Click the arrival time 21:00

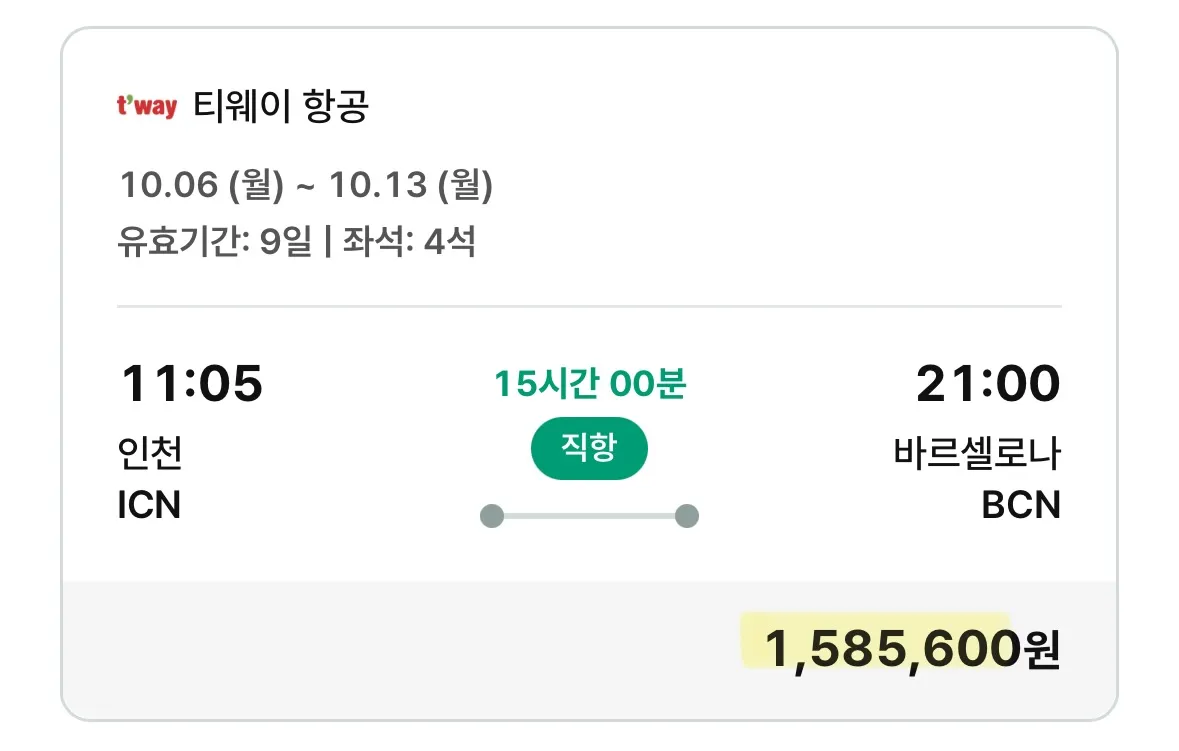pos(987,383)
